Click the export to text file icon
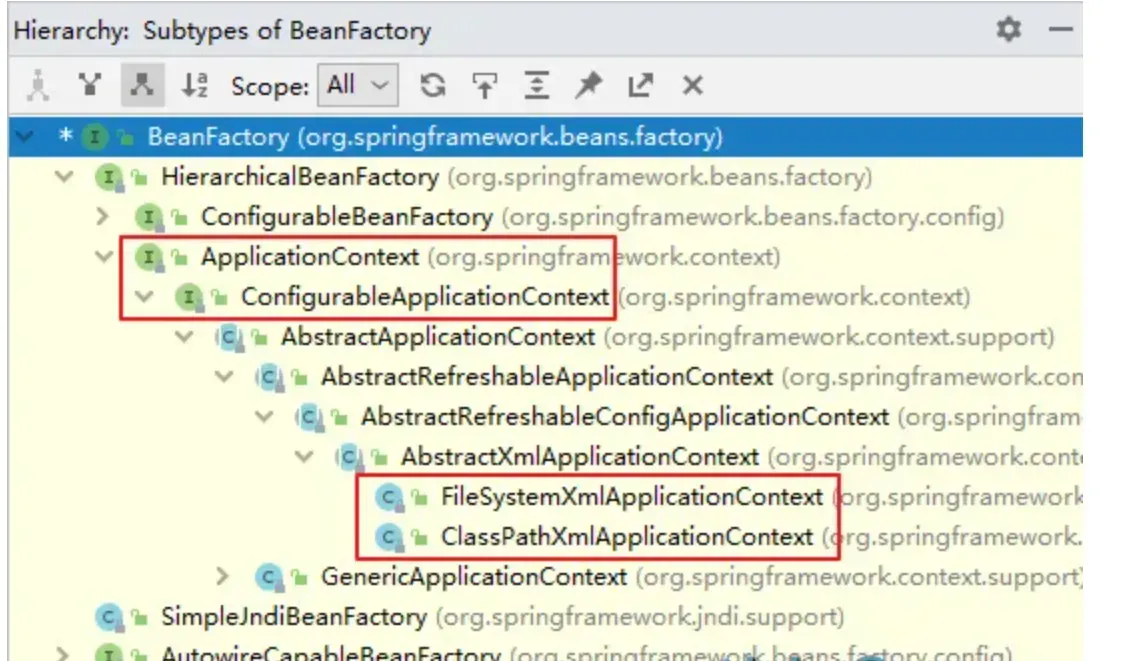 638,86
